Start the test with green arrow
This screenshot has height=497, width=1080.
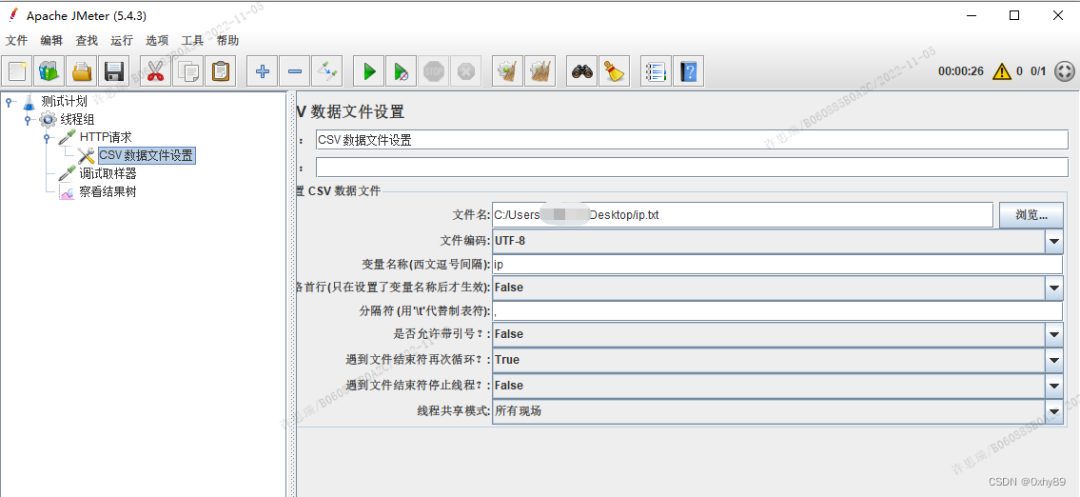point(369,71)
